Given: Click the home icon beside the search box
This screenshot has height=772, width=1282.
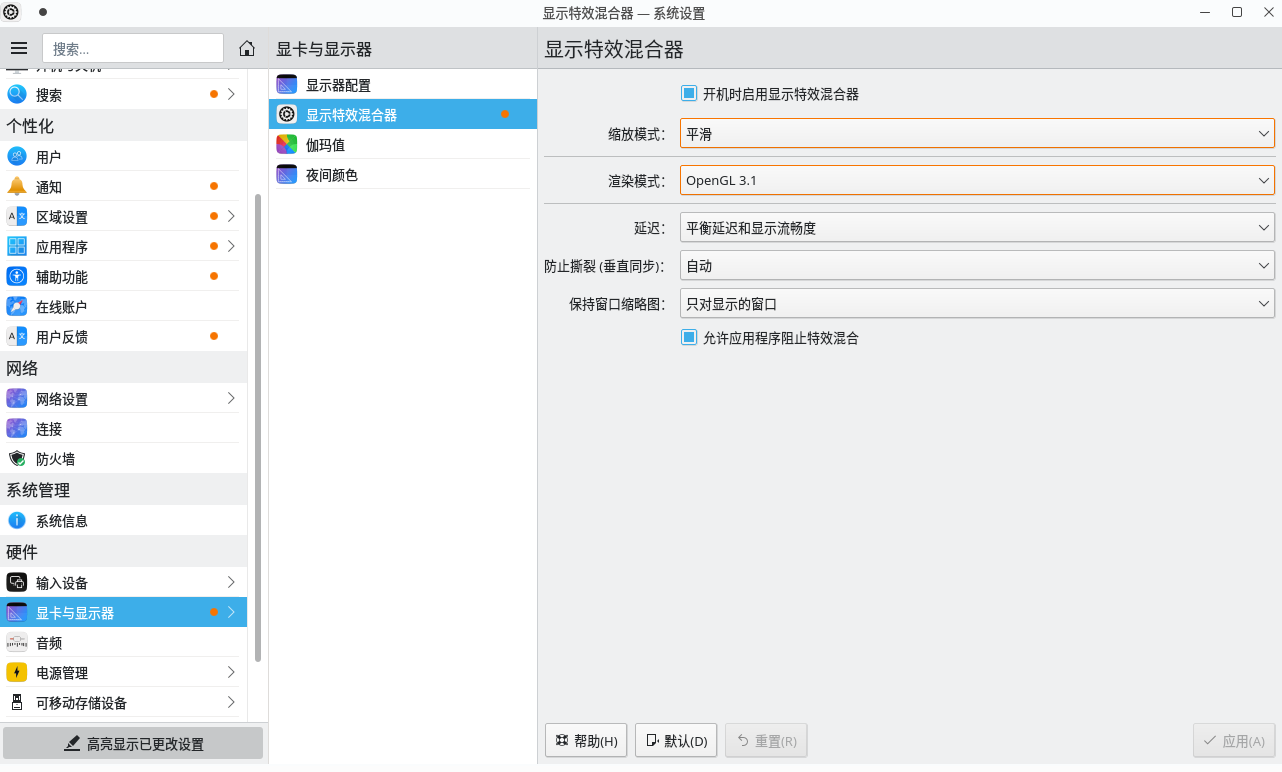Looking at the screenshot, I should pyautogui.click(x=247, y=48).
